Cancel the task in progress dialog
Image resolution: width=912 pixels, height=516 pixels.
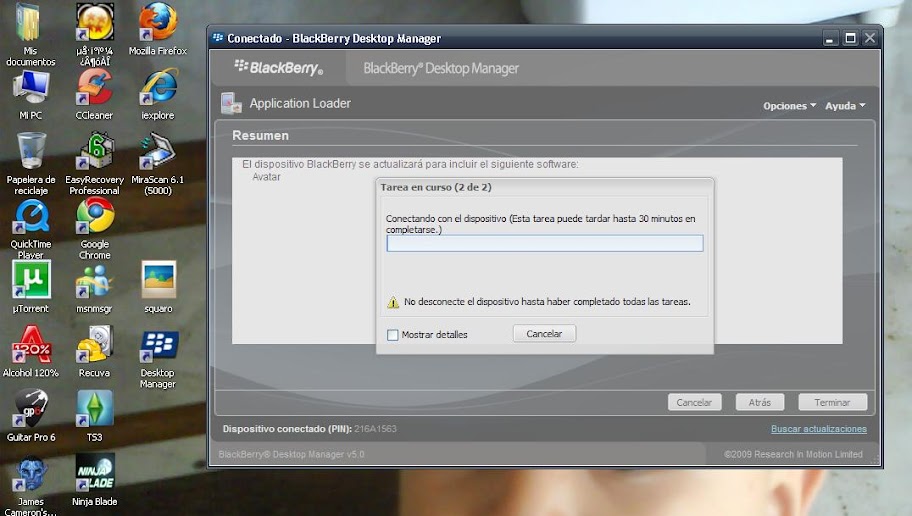(x=544, y=333)
